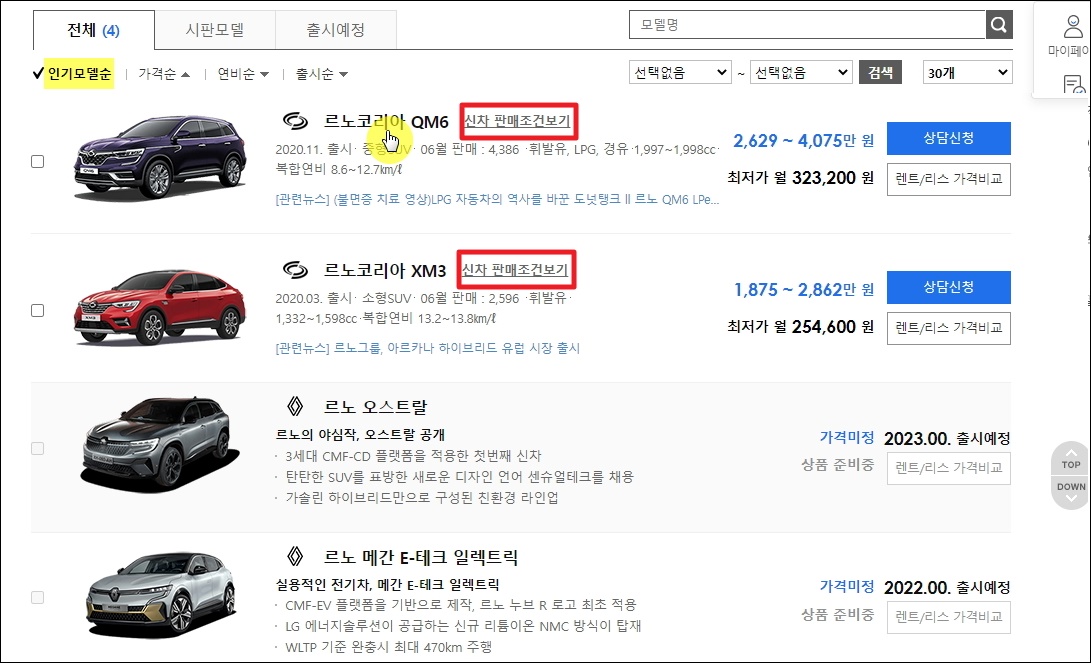Click 상담신청 button for QM6
Screen dimensions: 1091x663
point(948,138)
